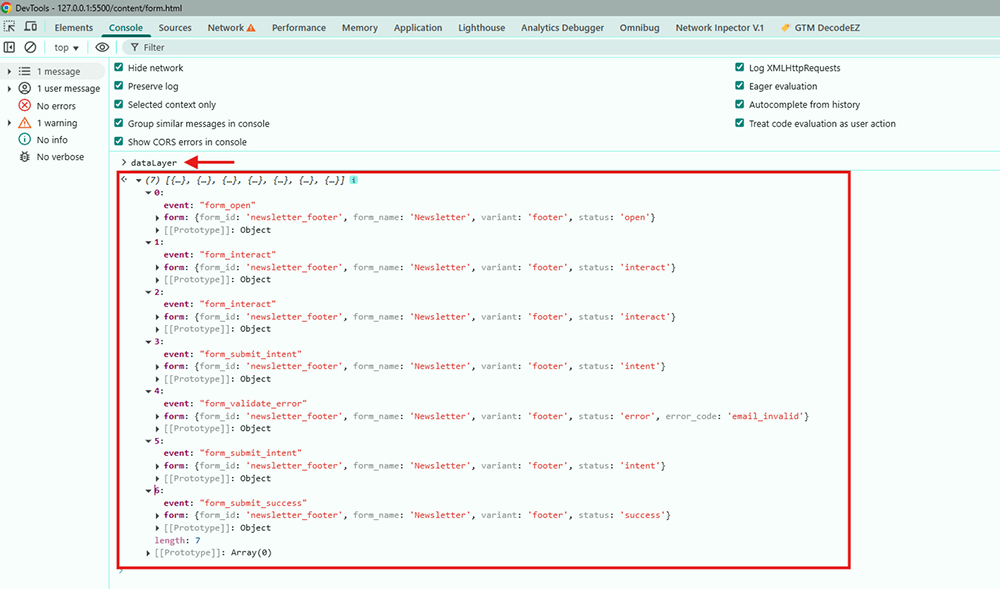Toggle Group similar messages in console

tap(119, 123)
